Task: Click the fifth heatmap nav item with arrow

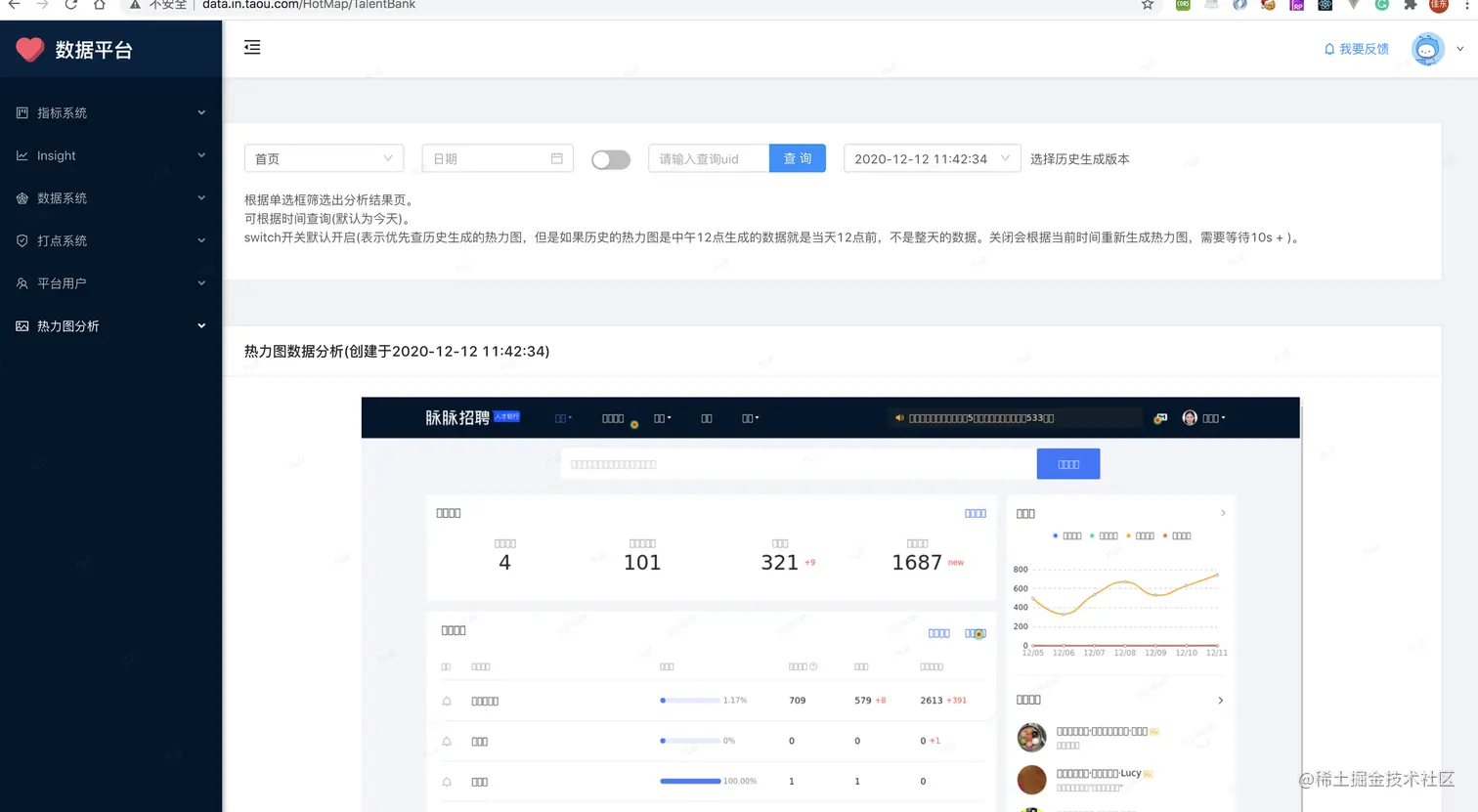Action: point(750,418)
